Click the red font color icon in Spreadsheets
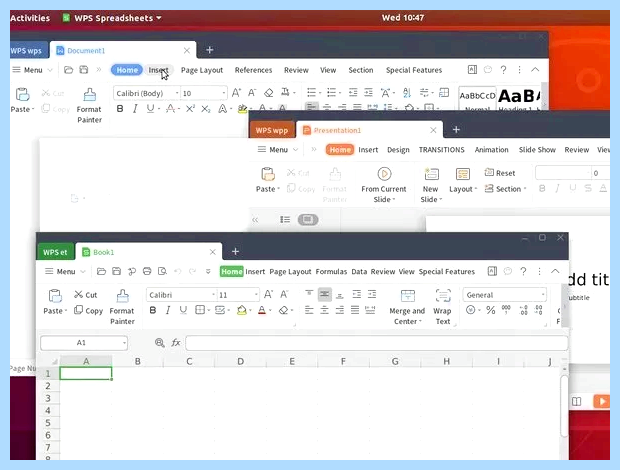The height and width of the screenshot is (470, 620). coord(262,311)
